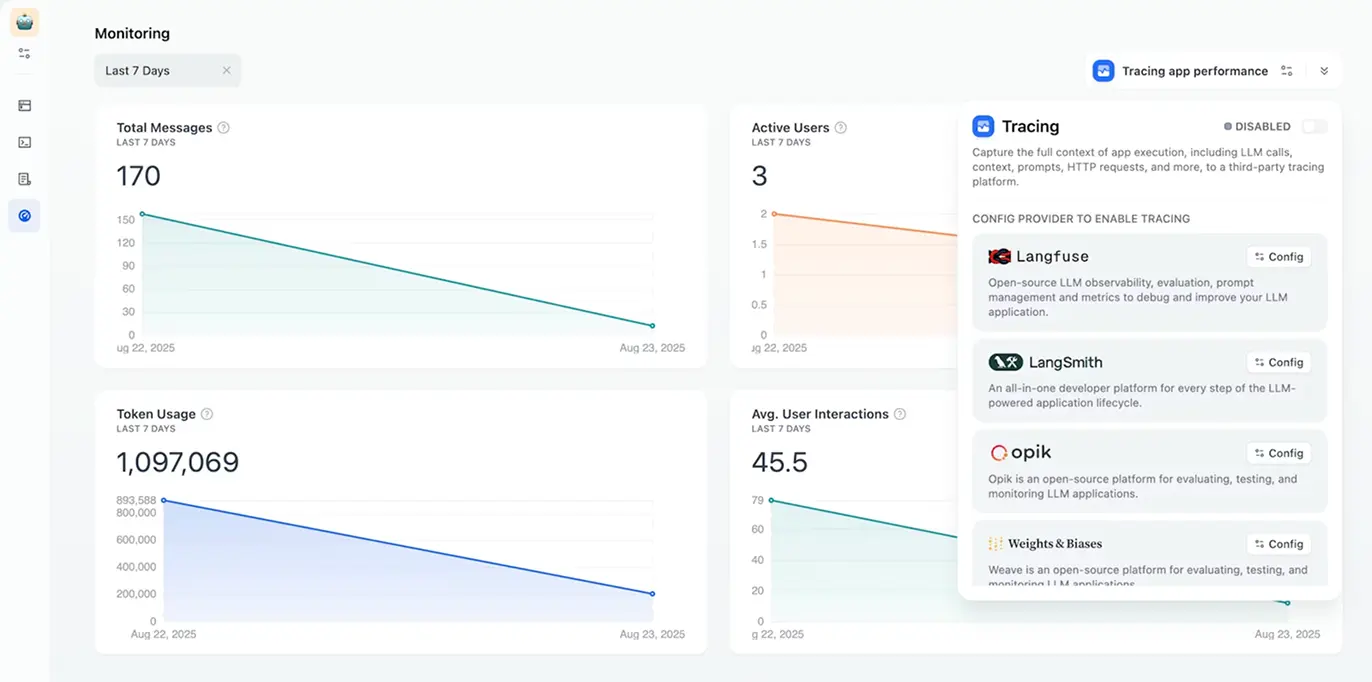1372x682 pixels.
Task: Collapse the tracing panel with double chevron
Action: (x=1324, y=71)
